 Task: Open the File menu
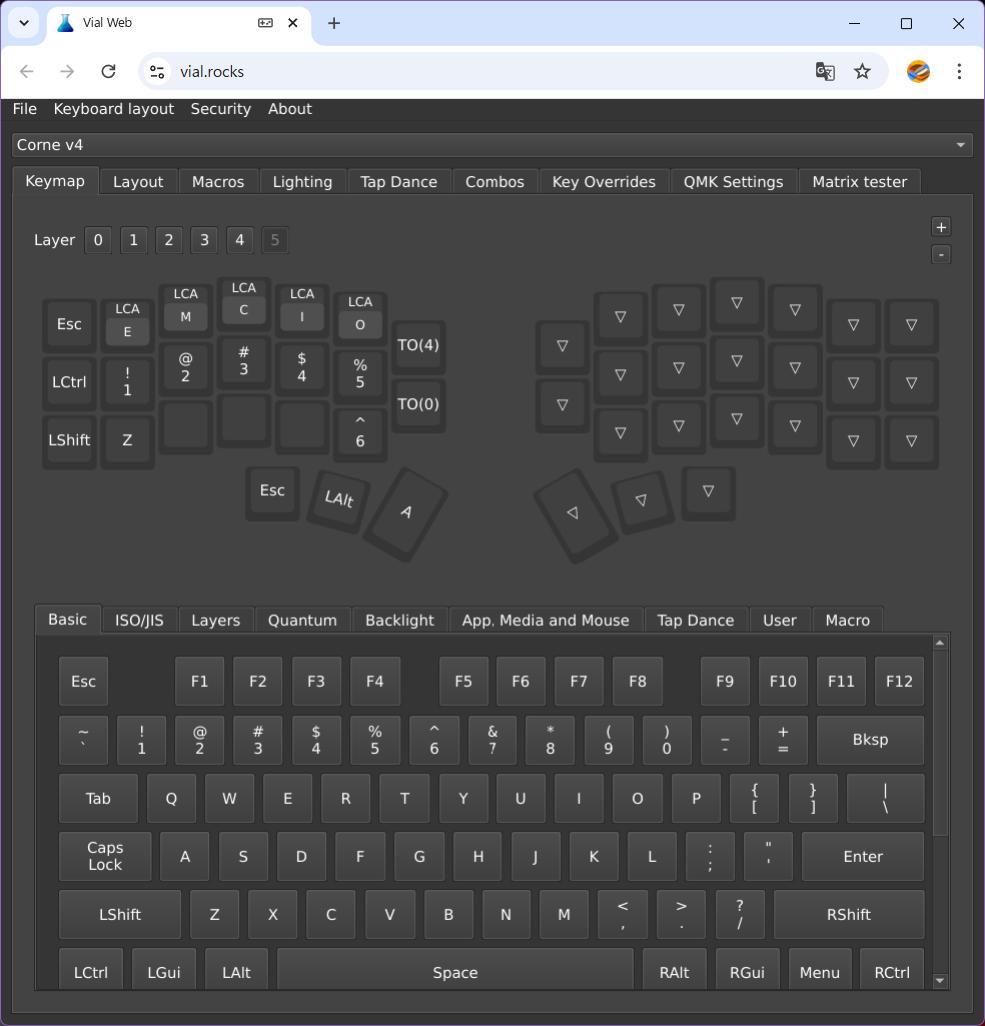25,109
